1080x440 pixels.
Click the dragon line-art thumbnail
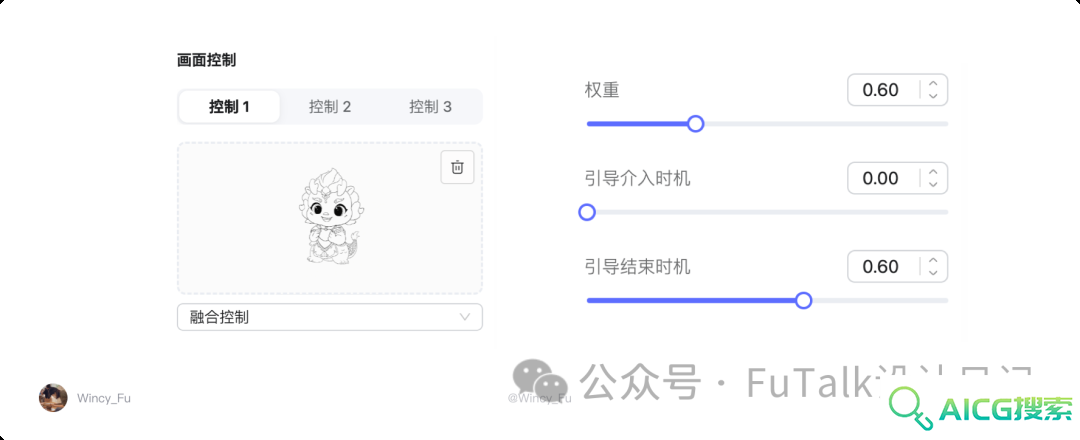(x=330, y=216)
